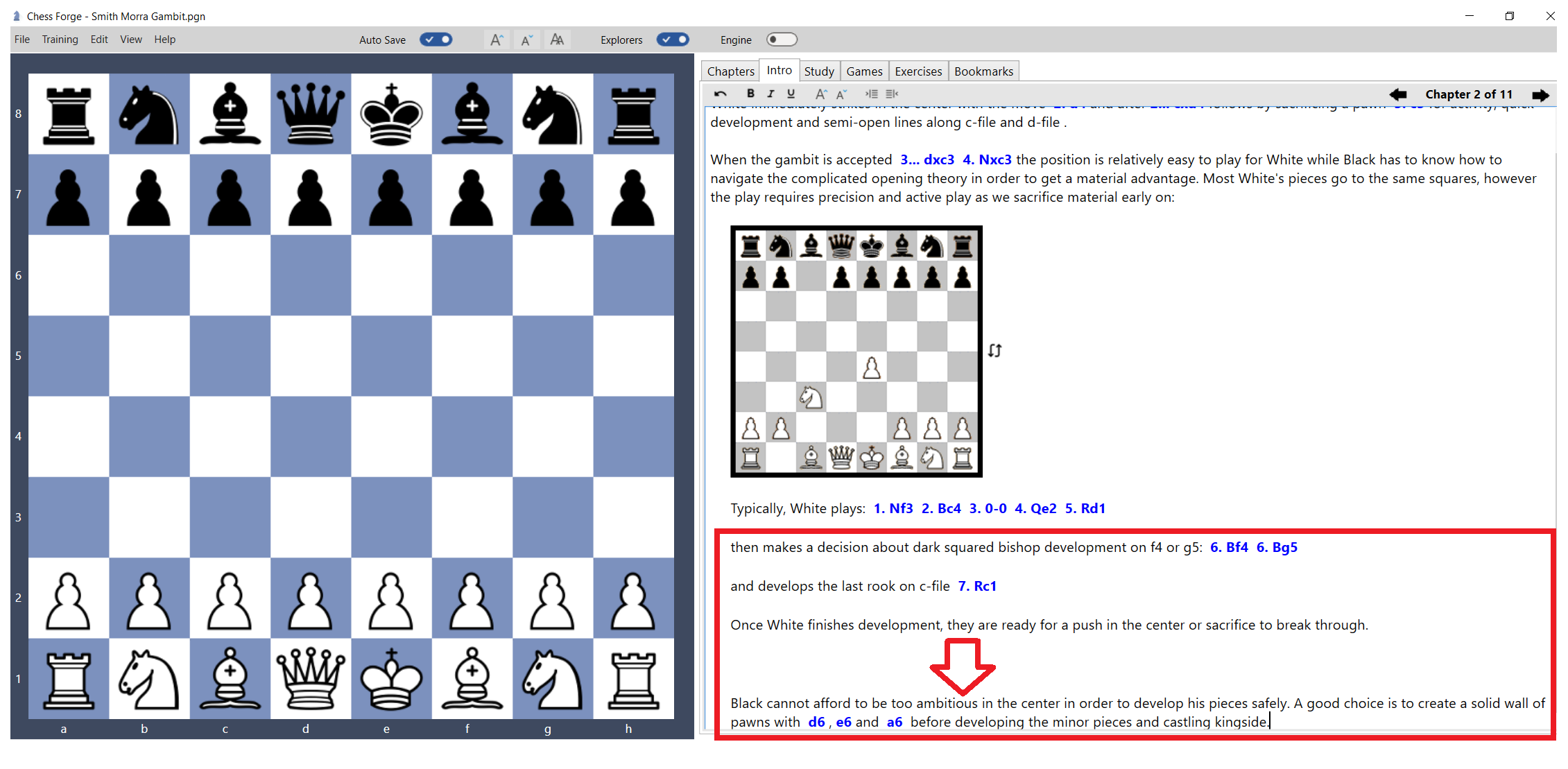Switch to the Exercises tab
Image resolution: width=1568 pixels, height=769 pixels.
tap(917, 70)
